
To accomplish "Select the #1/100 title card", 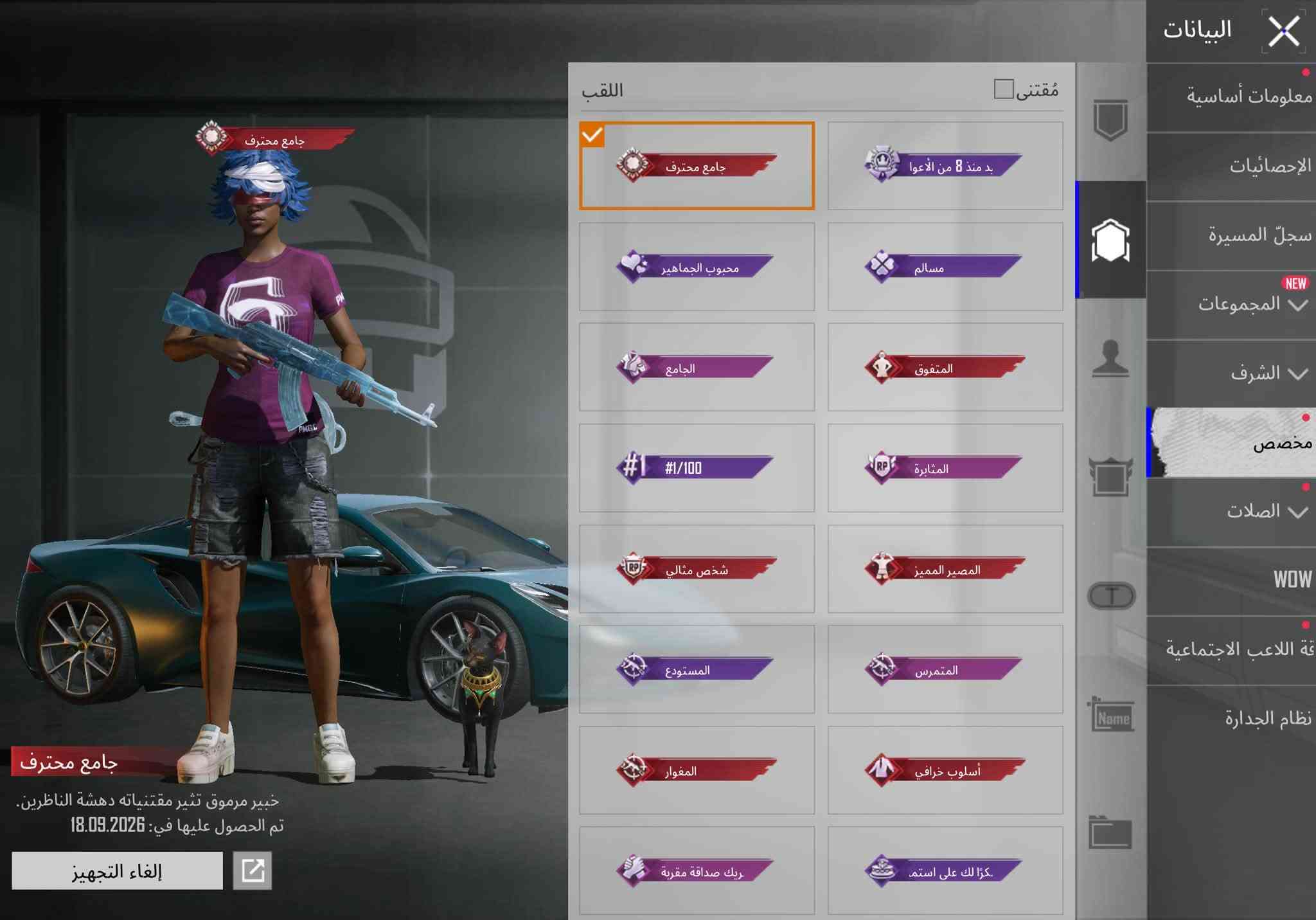I will click(x=697, y=468).
